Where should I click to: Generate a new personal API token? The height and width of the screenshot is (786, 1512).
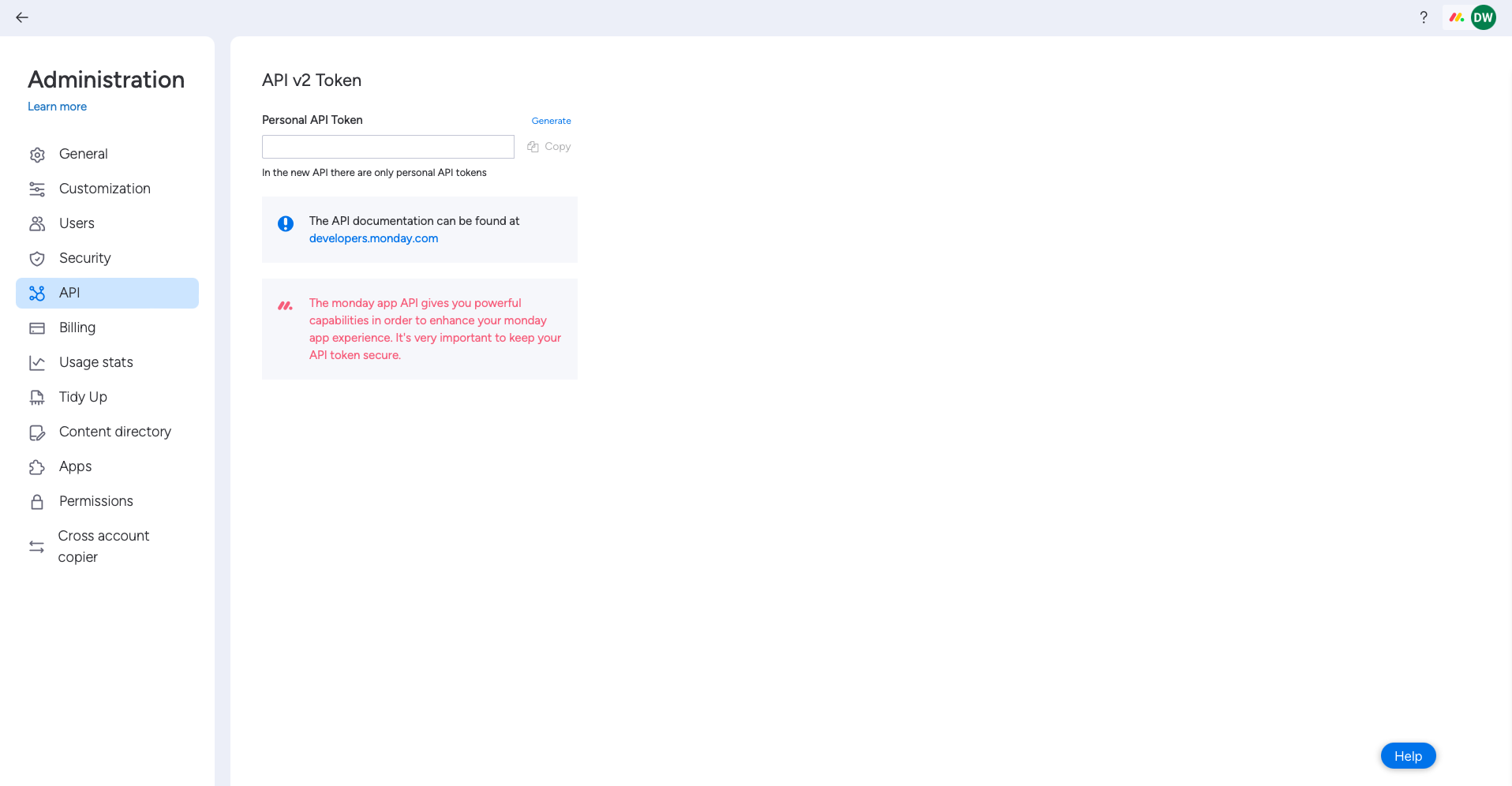[x=551, y=121]
